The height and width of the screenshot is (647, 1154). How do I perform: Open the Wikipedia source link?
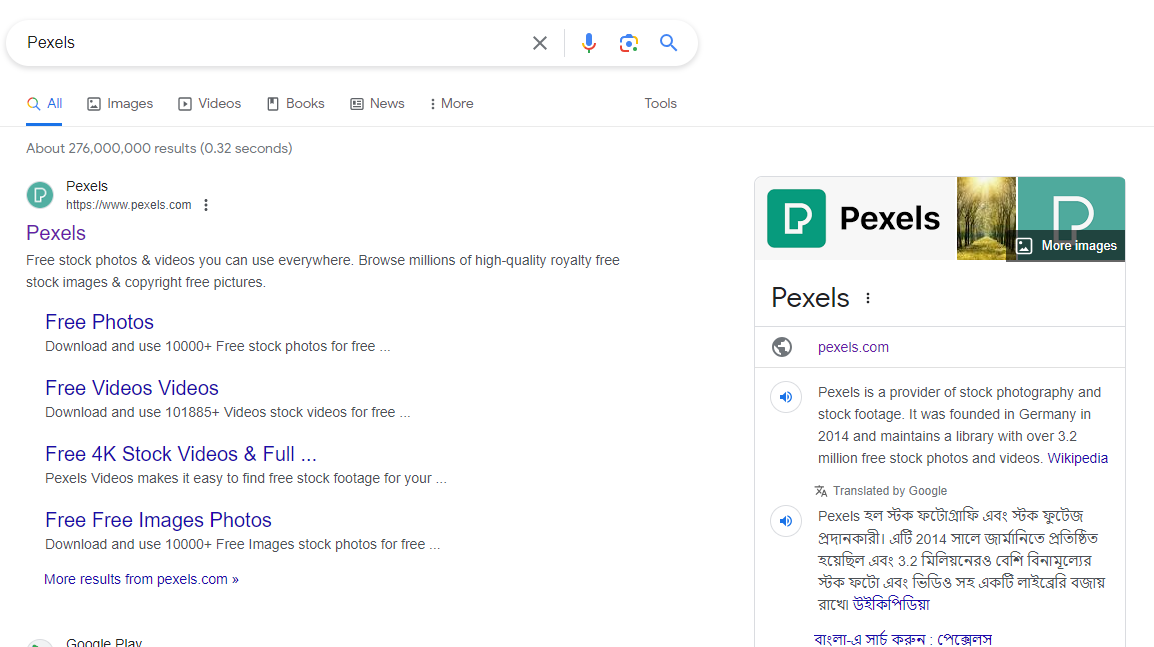tap(1078, 458)
